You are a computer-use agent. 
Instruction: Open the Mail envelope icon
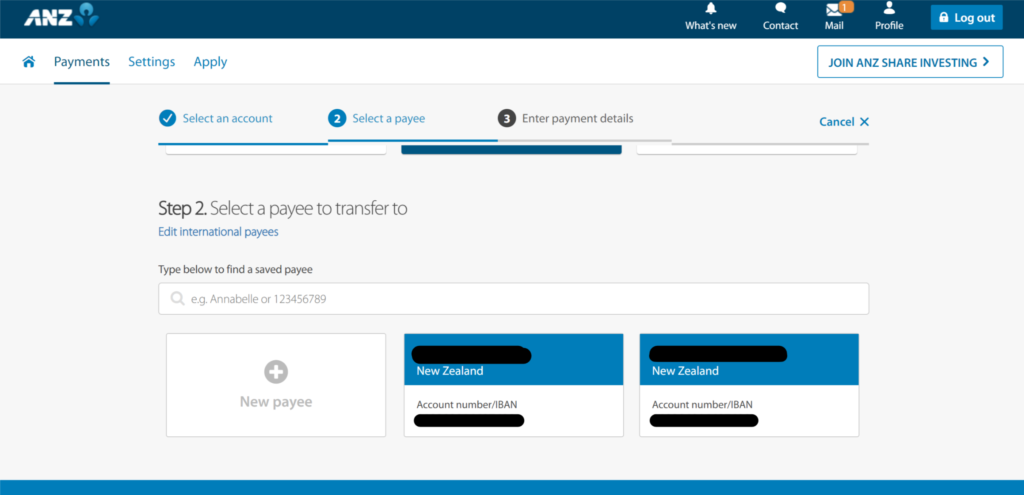point(833,9)
